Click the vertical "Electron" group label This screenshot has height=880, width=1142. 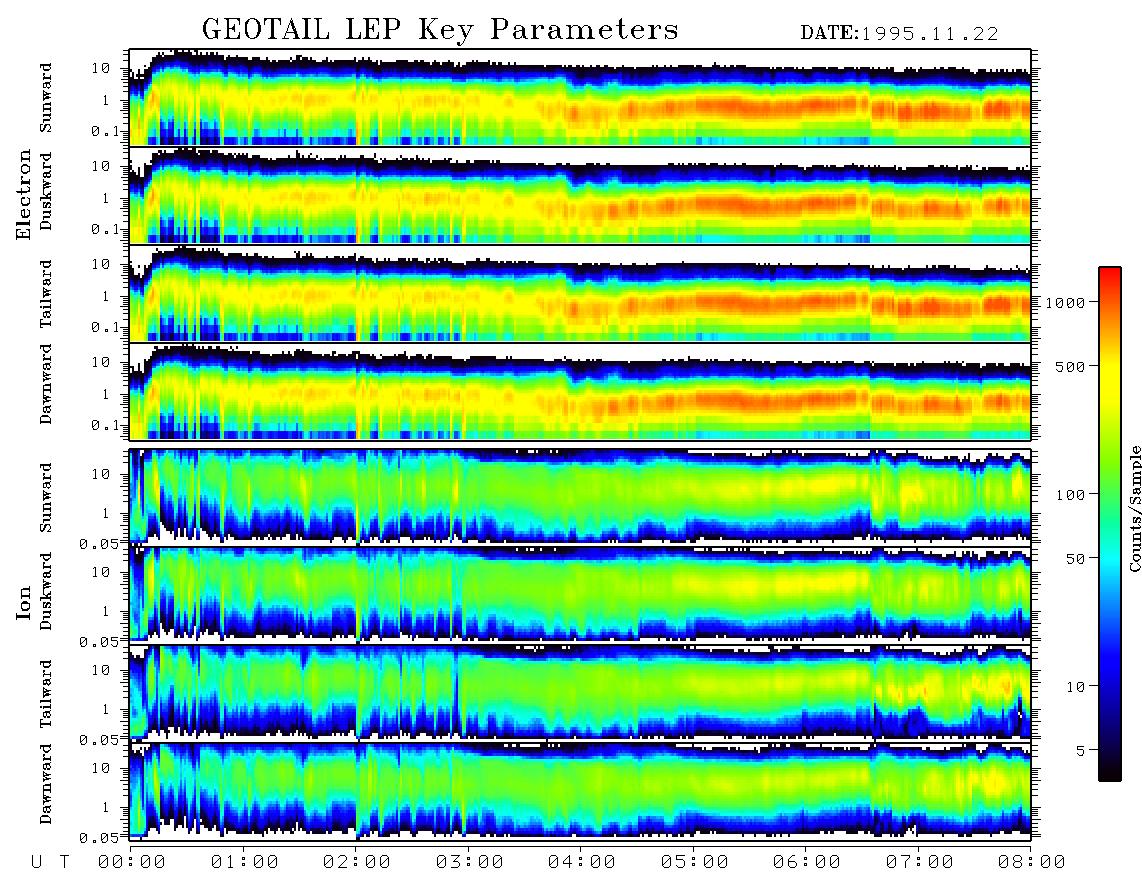pyautogui.click(x=24, y=195)
